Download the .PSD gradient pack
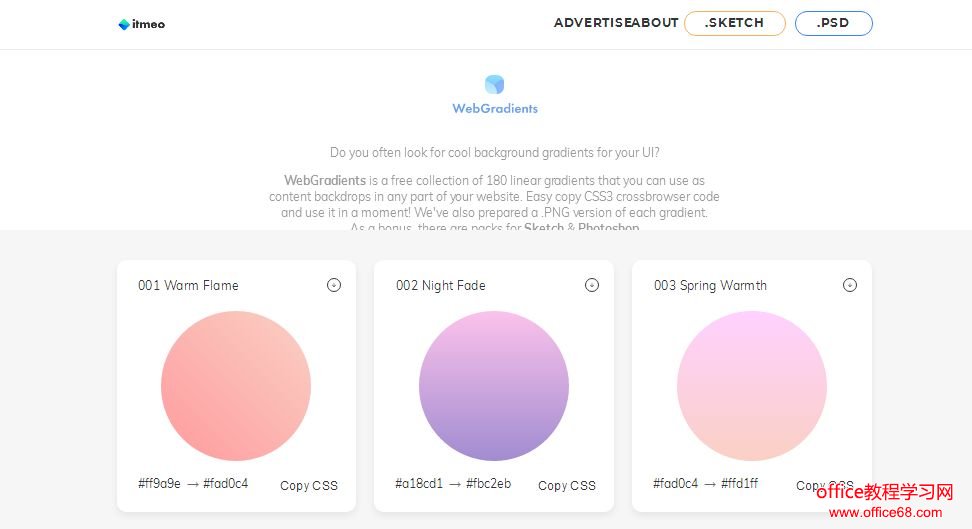 click(x=833, y=23)
